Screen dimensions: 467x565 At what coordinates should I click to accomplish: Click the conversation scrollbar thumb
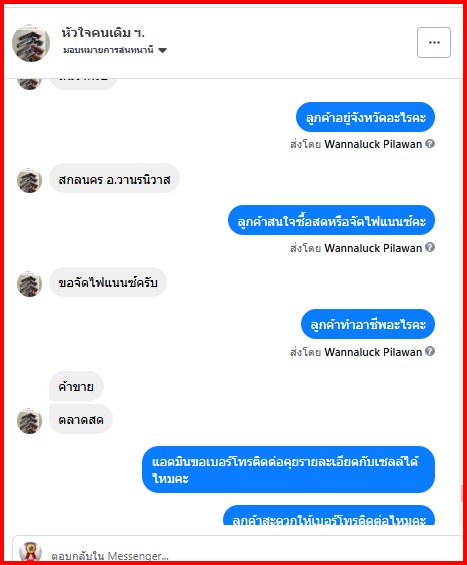(x=462, y=494)
